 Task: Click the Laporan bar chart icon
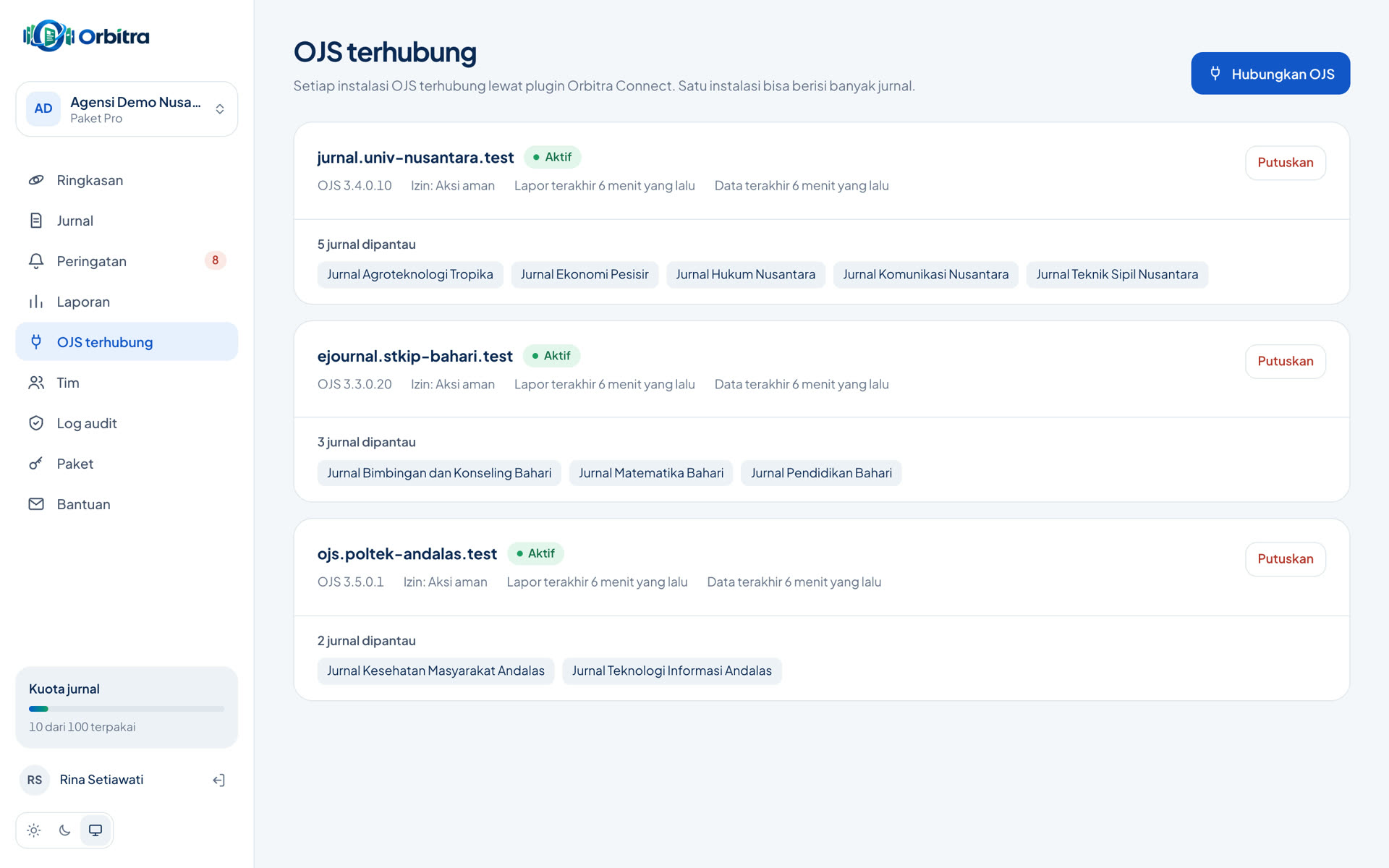36,302
